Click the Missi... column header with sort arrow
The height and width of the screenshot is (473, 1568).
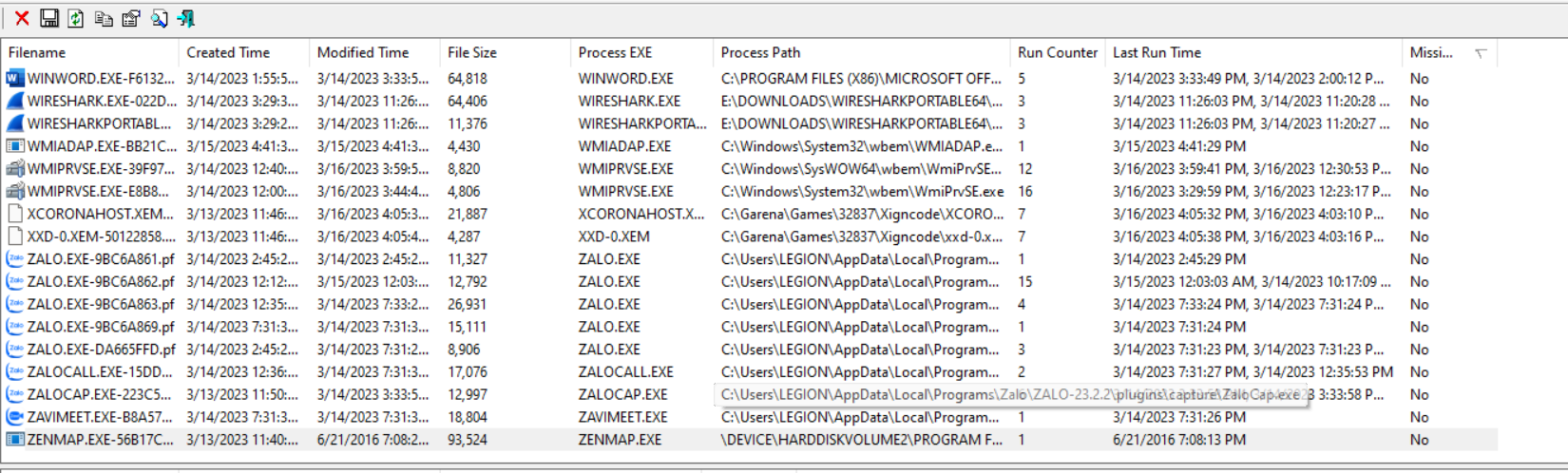pyautogui.click(x=1449, y=53)
